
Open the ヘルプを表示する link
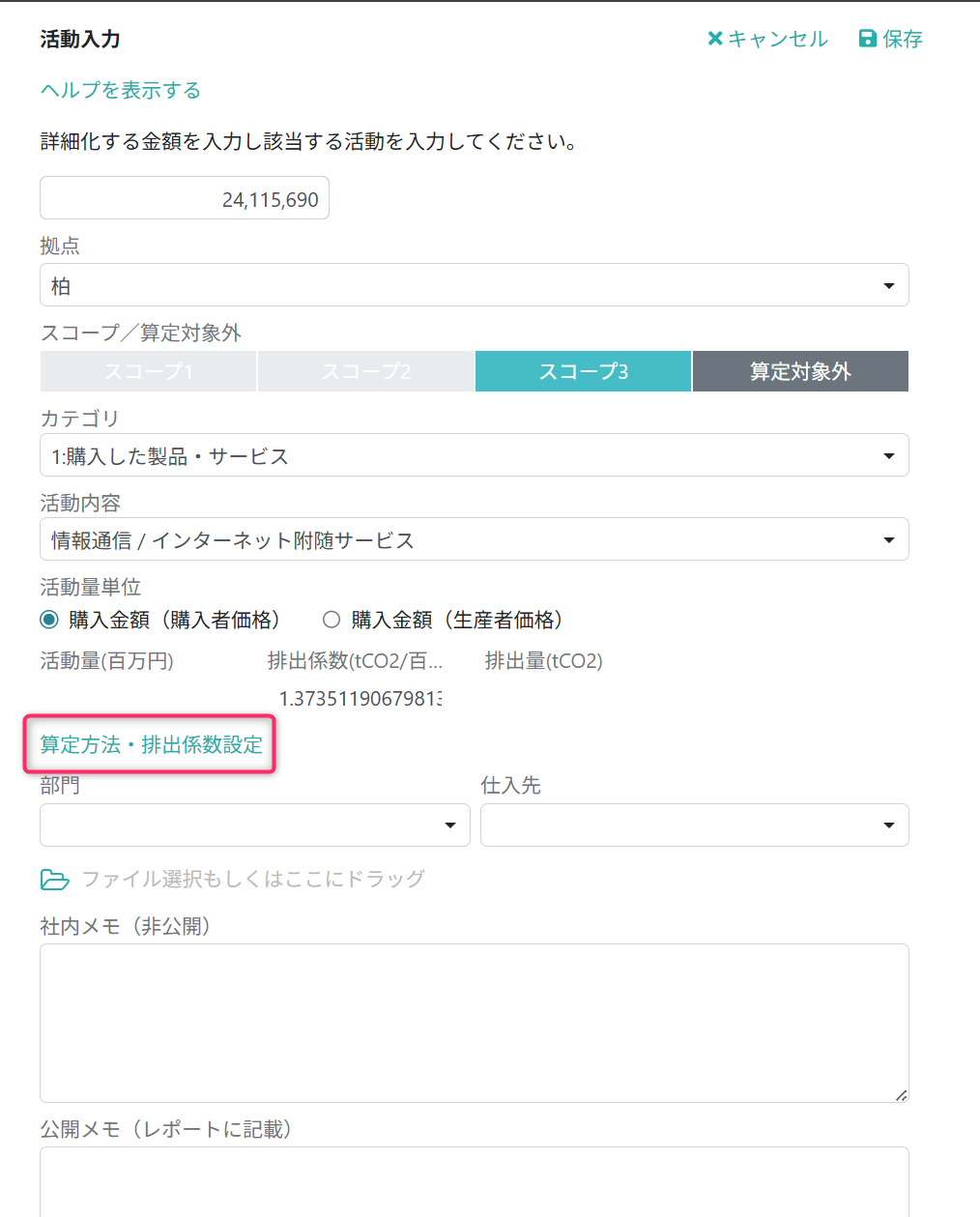point(121,90)
